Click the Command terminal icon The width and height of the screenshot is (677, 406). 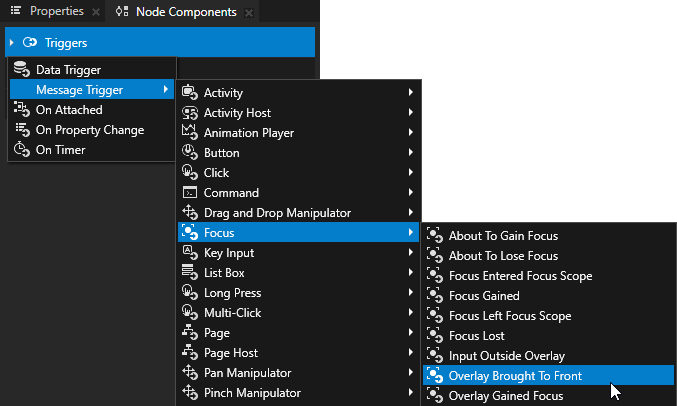pos(189,193)
